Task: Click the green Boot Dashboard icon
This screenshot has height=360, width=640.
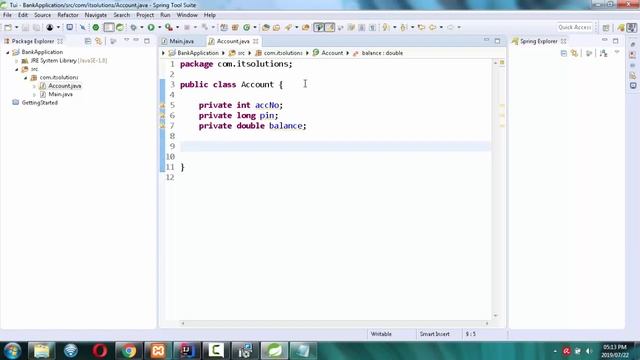Action: tap(96, 27)
